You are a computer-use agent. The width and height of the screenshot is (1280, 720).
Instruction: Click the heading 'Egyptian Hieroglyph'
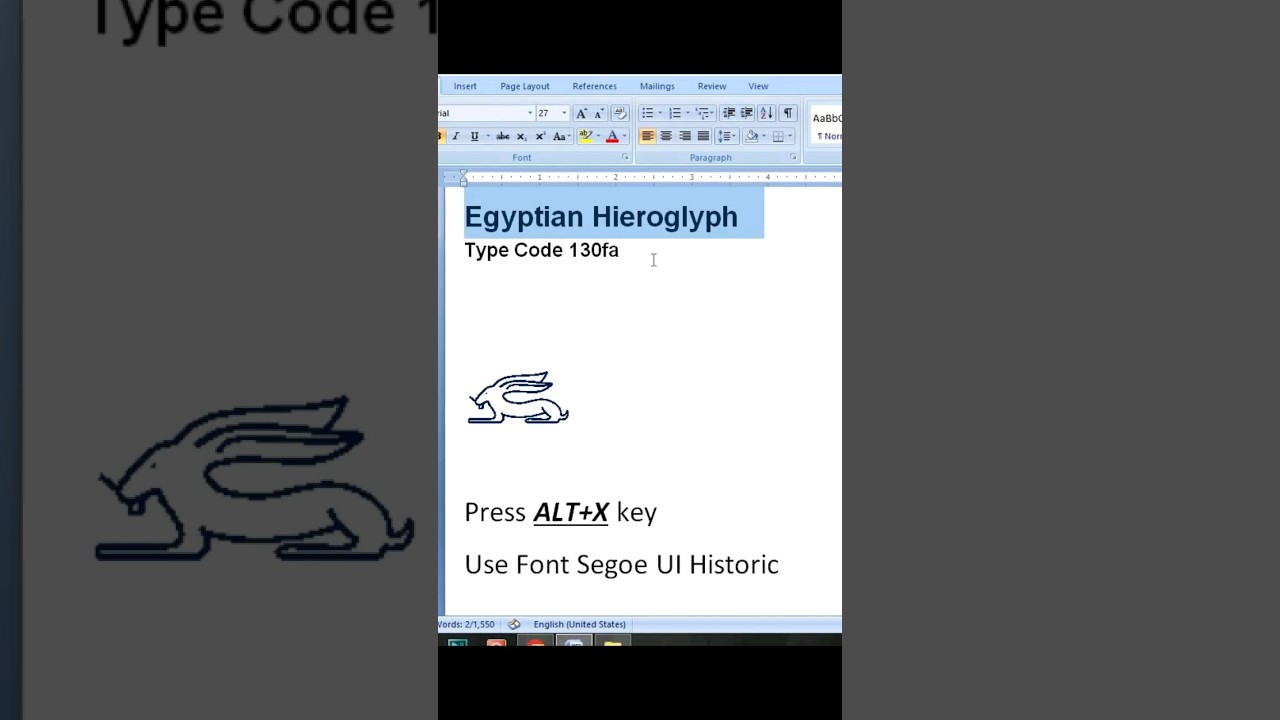pos(601,217)
